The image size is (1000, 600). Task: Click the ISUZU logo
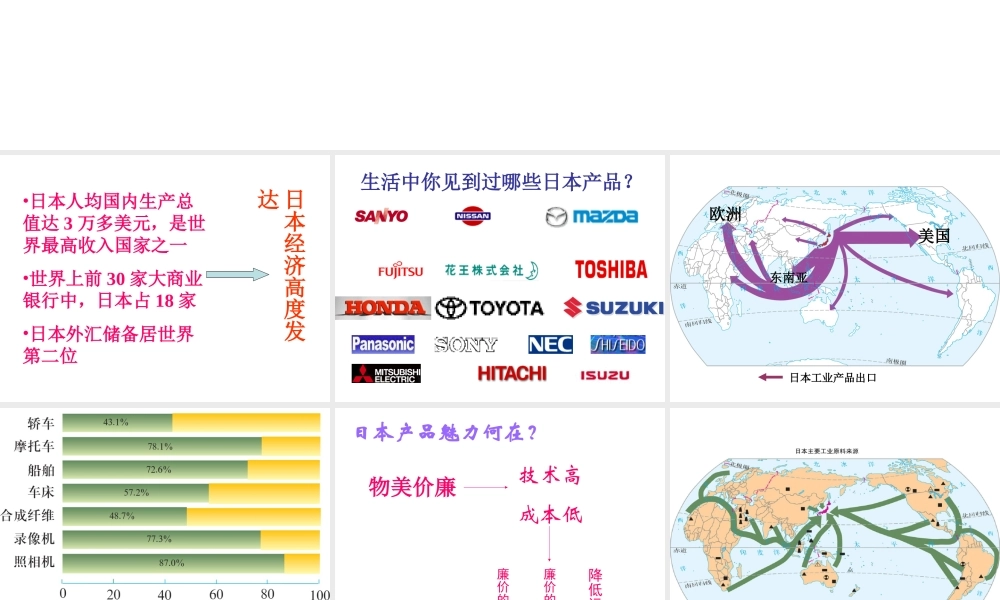tap(605, 375)
